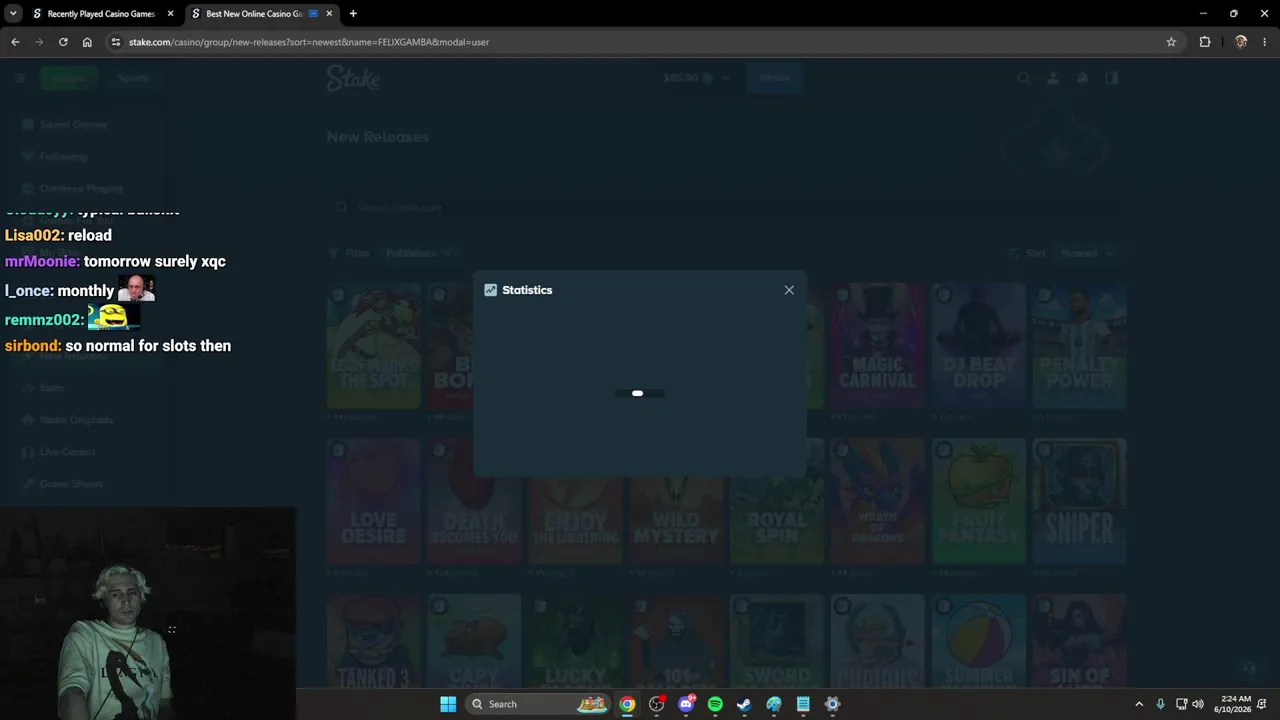Bookmark this page with the star
Screen dimensions: 1280x720
[x=1171, y=42]
